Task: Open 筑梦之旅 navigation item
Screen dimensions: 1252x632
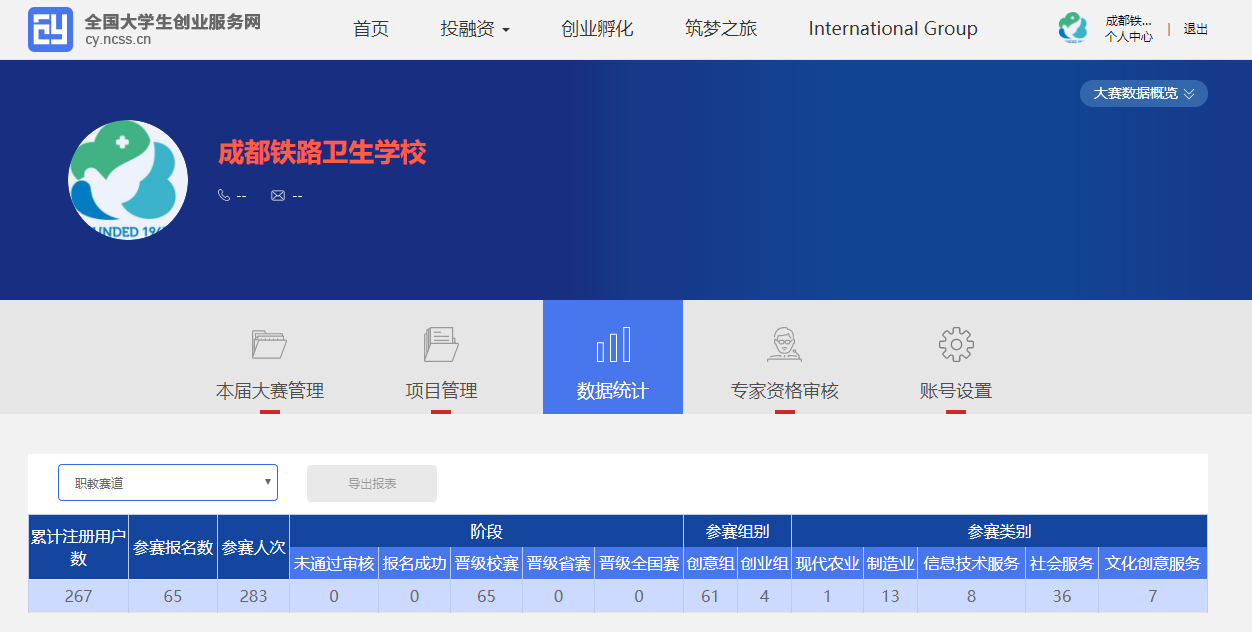Action: 721,29
